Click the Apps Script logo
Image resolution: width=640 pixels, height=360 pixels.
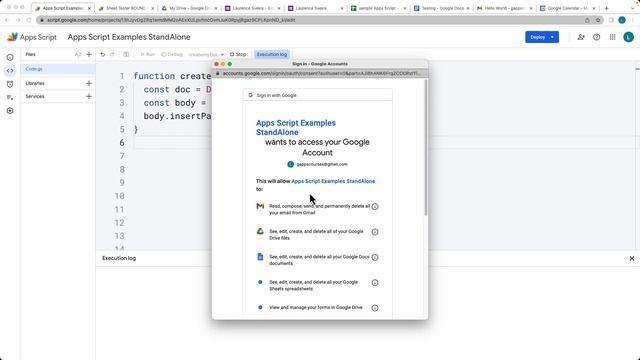(32, 37)
